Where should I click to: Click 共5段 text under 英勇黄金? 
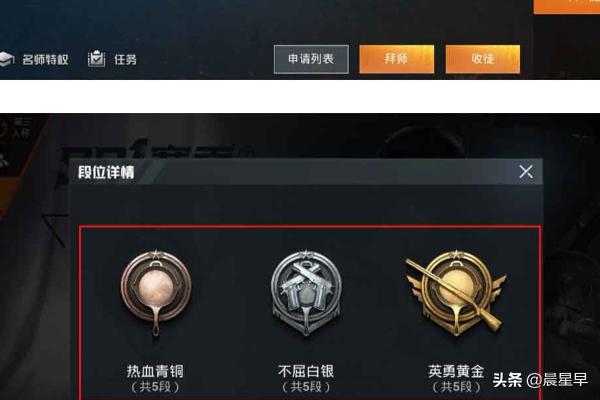pyautogui.click(x=456, y=387)
